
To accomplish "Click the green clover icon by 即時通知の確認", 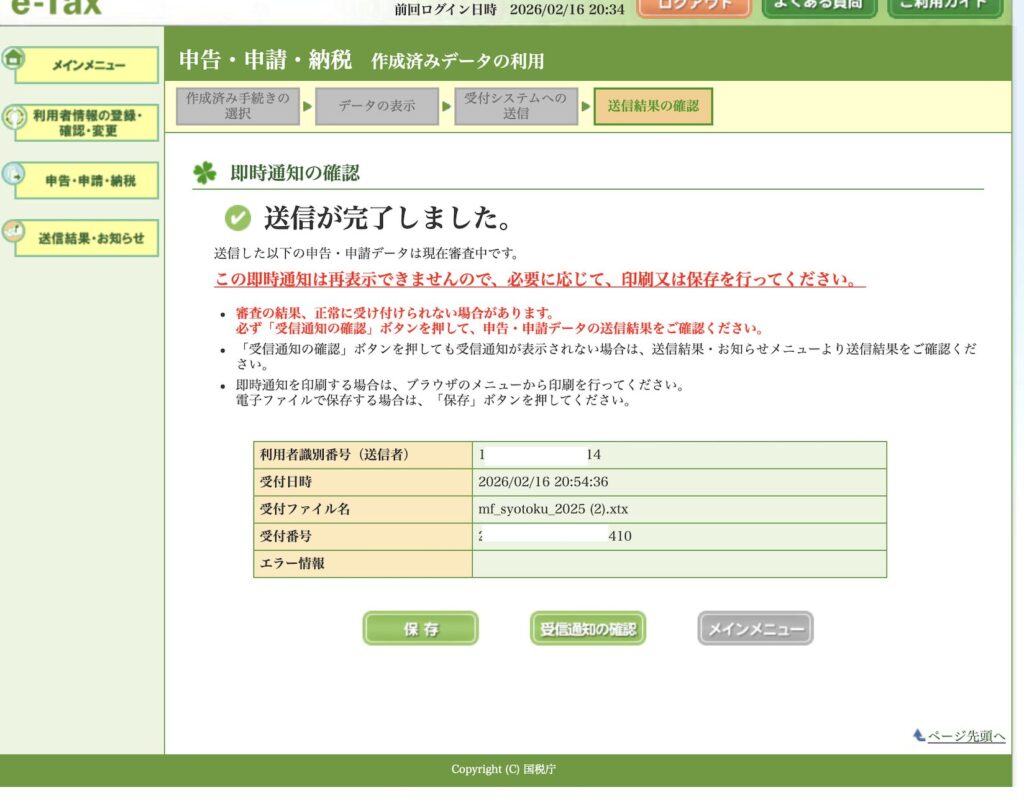I will pyautogui.click(x=205, y=173).
